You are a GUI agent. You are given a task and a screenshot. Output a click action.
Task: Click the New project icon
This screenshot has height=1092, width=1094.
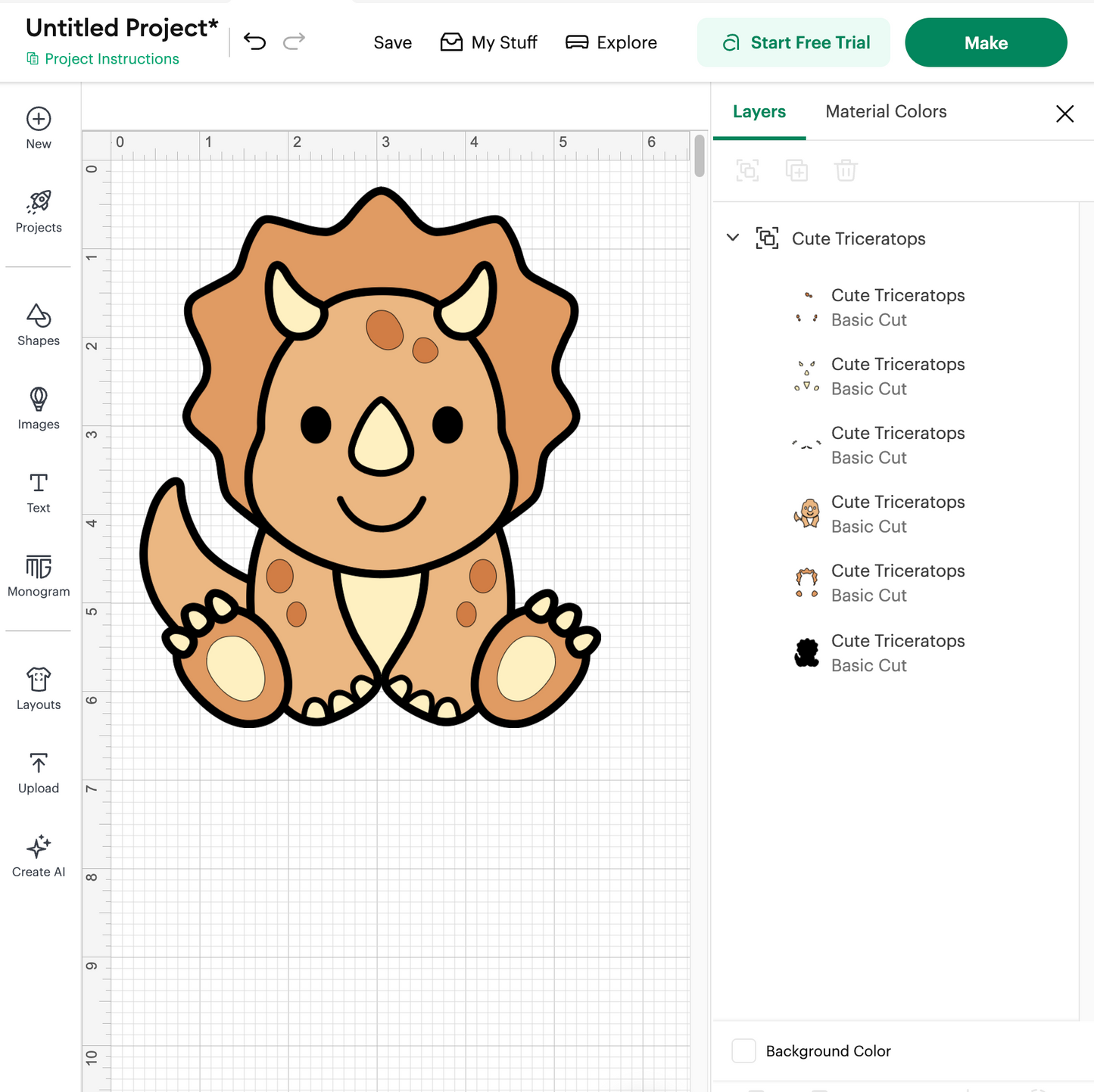(x=39, y=119)
